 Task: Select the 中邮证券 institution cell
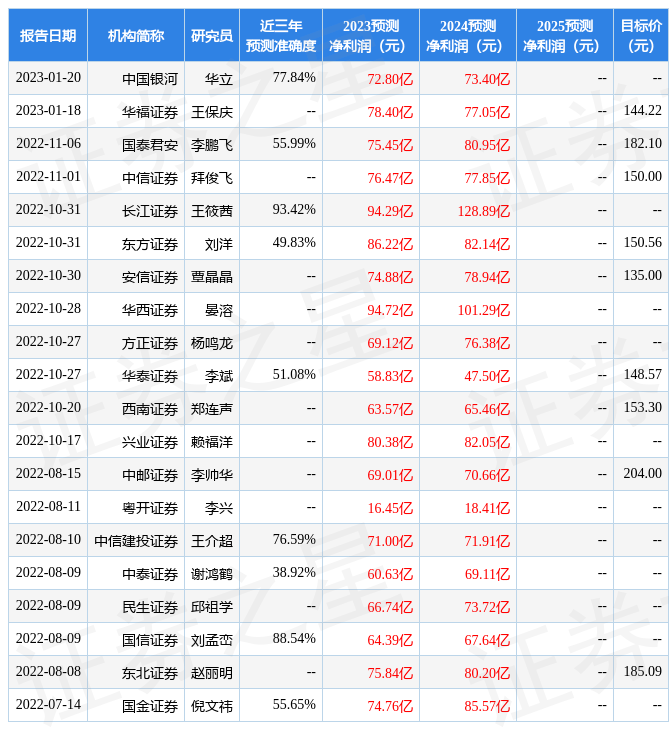pos(136,474)
